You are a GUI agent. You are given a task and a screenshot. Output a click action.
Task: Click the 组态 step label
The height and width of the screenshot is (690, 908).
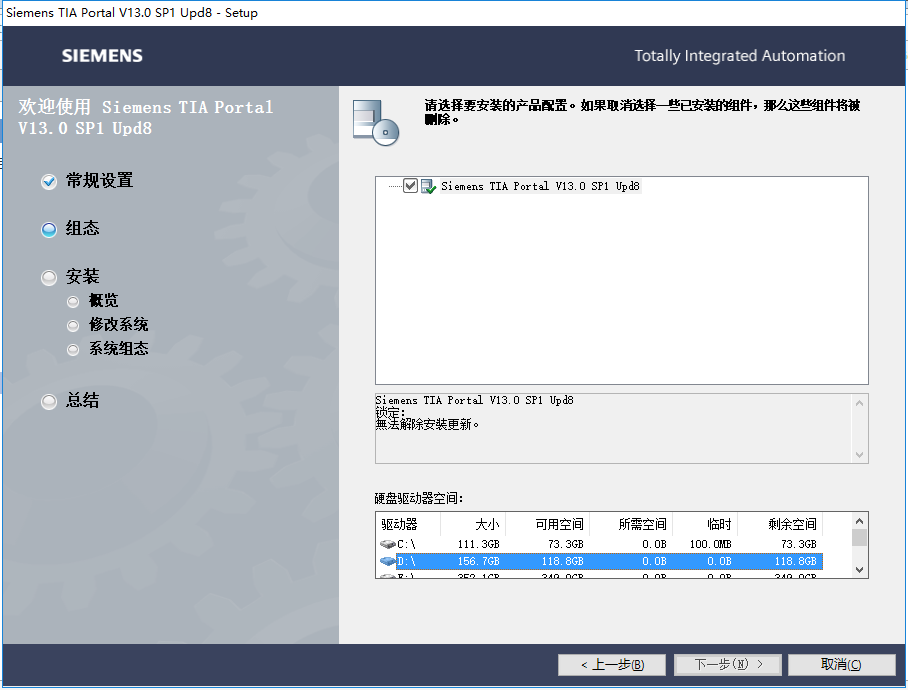[x=82, y=229]
